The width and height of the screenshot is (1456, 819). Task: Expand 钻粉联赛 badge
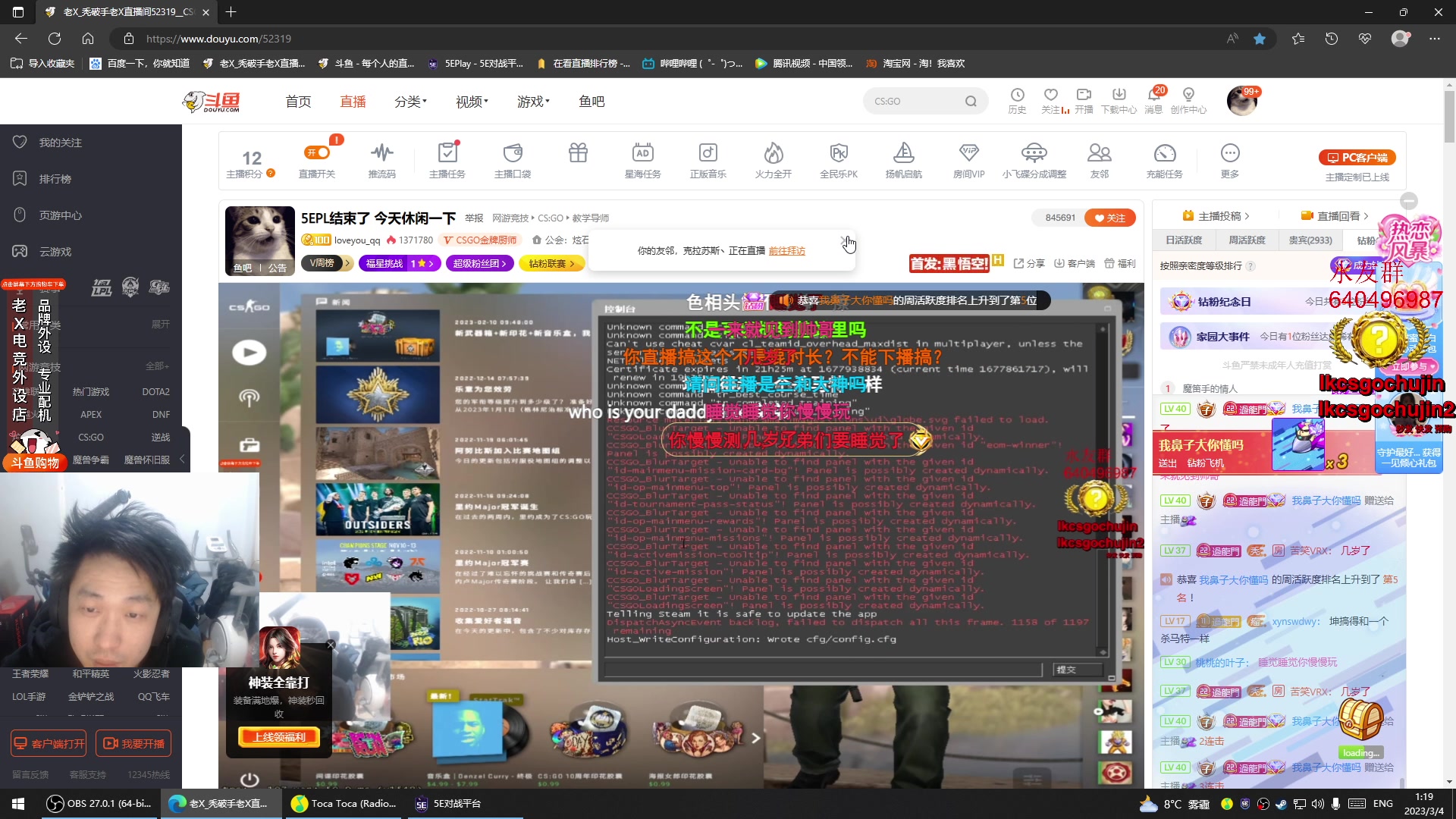[x=551, y=263]
